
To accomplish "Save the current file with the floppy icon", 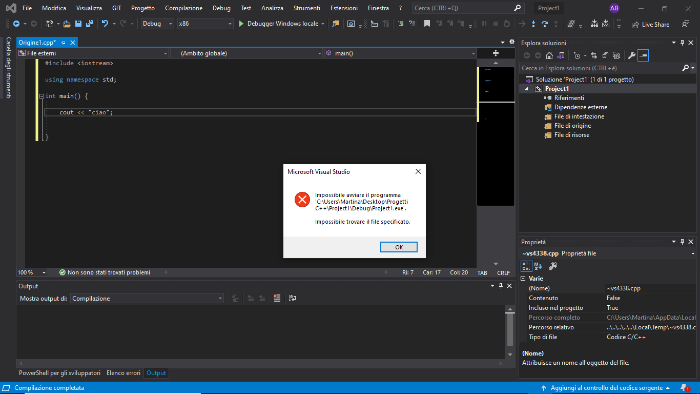I will tap(78, 24).
